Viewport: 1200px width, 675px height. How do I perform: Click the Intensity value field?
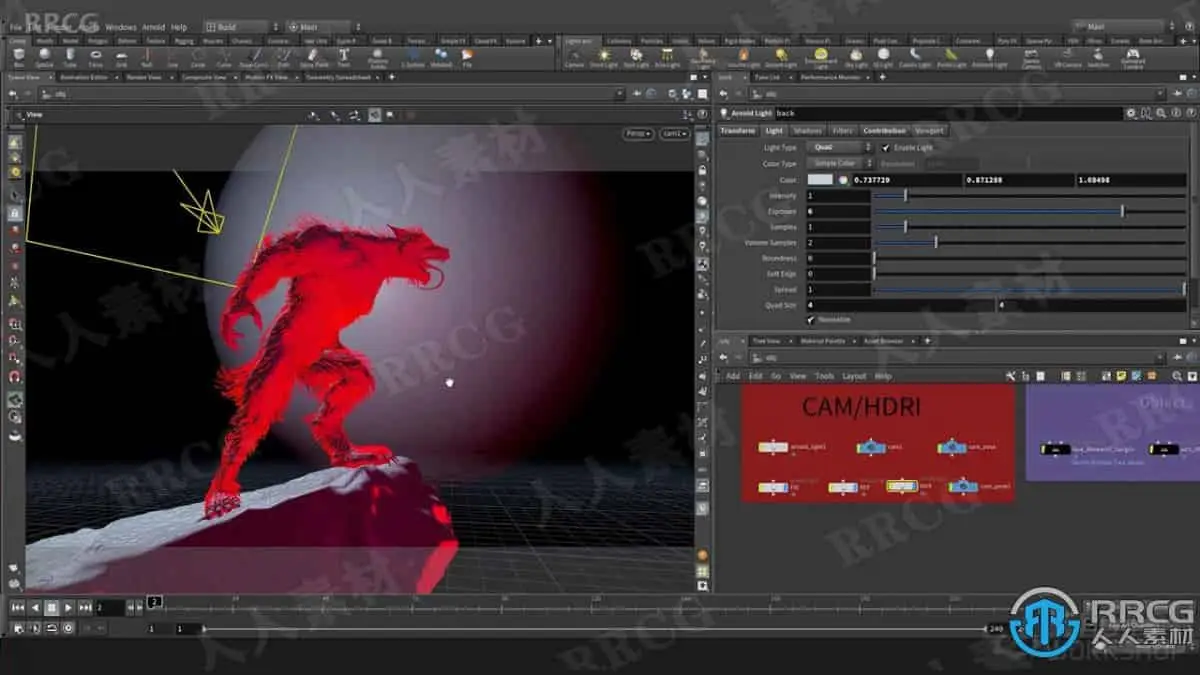click(x=838, y=196)
